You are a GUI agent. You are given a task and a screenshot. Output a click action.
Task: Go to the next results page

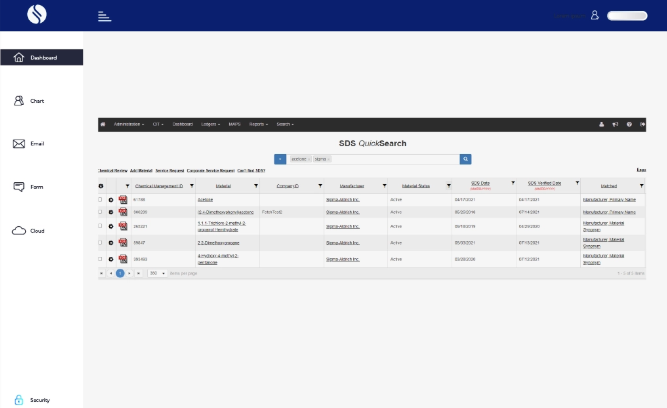click(x=129, y=273)
